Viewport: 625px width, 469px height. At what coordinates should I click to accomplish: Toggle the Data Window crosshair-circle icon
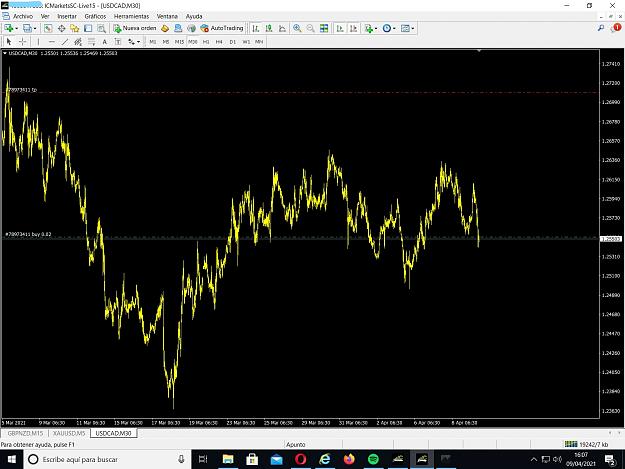pyautogui.click(x=61, y=28)
